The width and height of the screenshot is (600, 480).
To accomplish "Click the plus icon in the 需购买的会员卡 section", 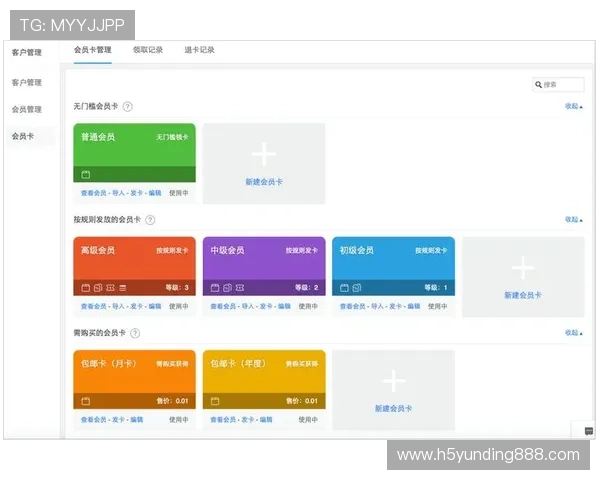I will click(x=394, y=381).
